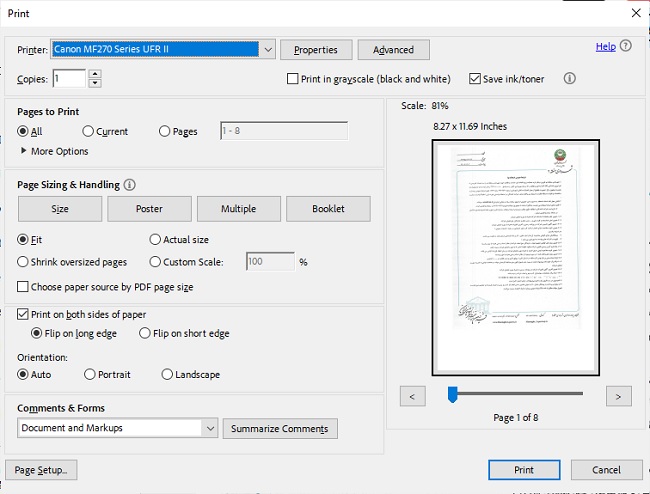Expand More Options section
This screenshot has width=650, height=494.
(x=25, y=151)
